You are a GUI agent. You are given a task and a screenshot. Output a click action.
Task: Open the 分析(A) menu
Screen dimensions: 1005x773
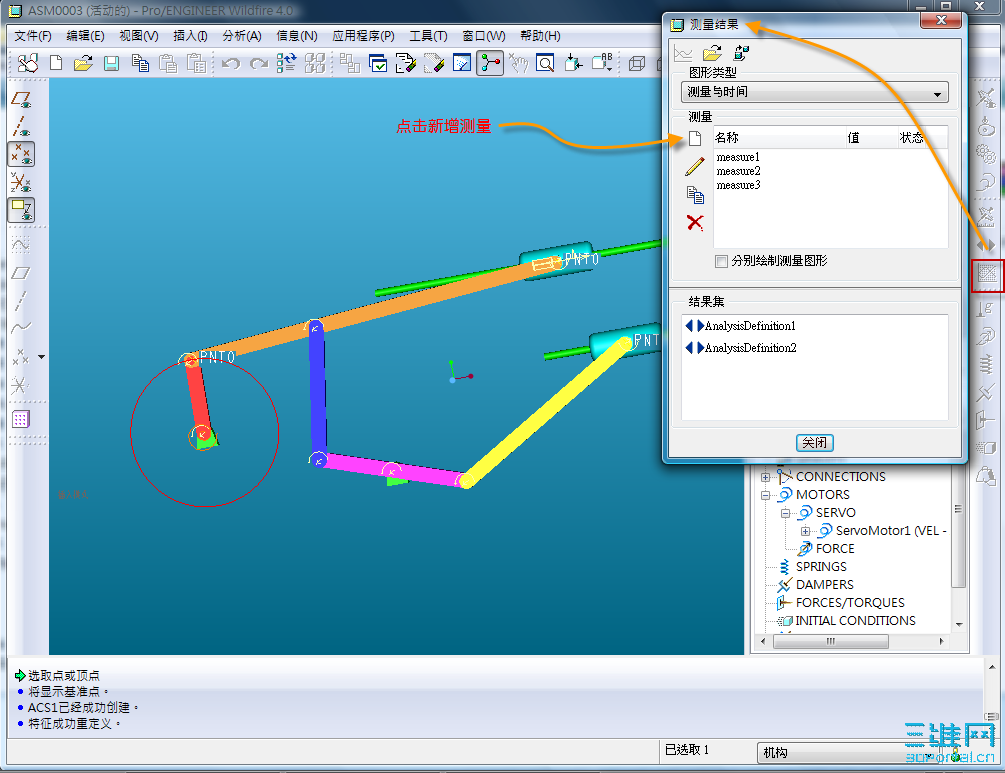(242, 36)
